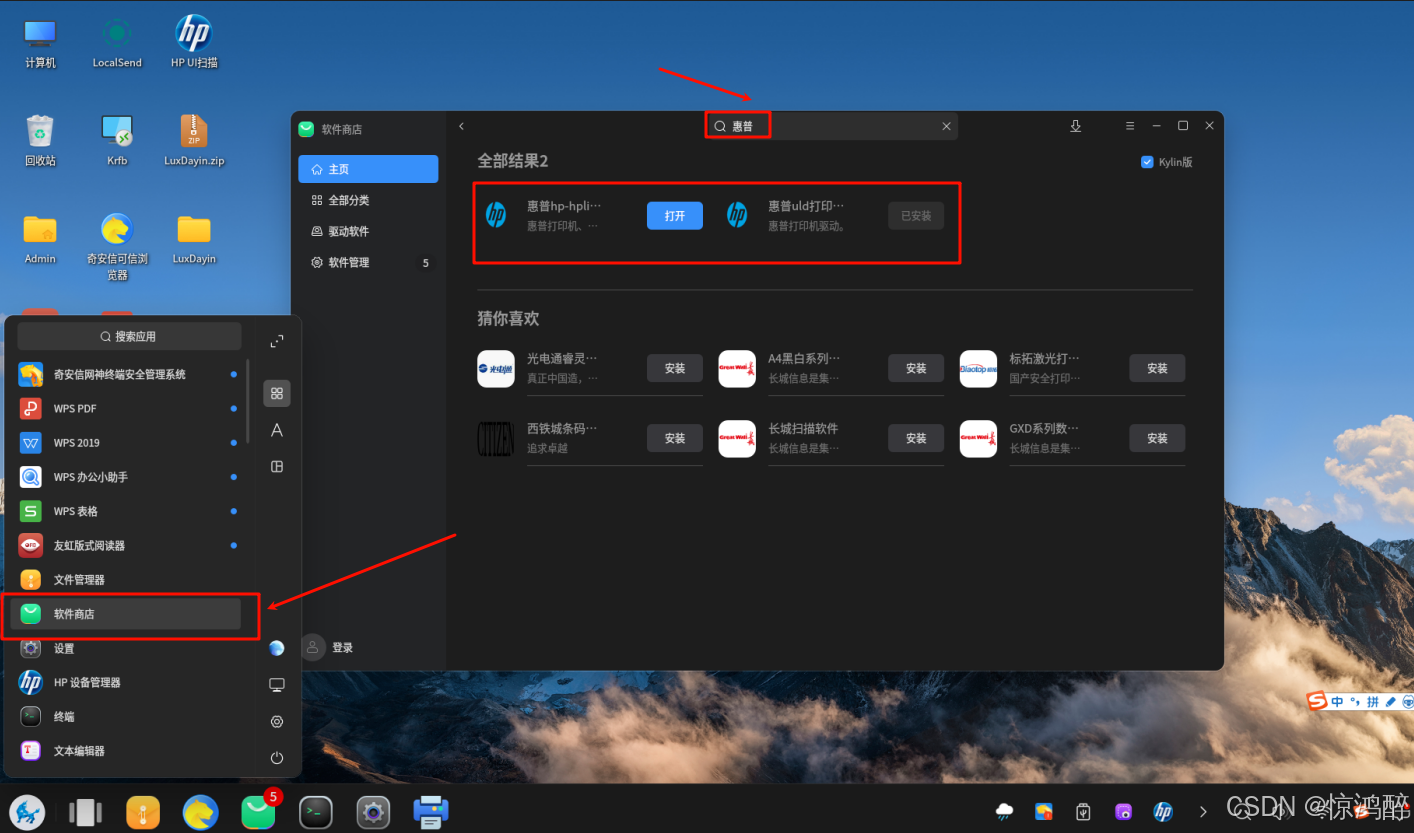Launch 文件管理器 from the start menu
This screenshot has height=833, width=1414.
tap(126, 579)
